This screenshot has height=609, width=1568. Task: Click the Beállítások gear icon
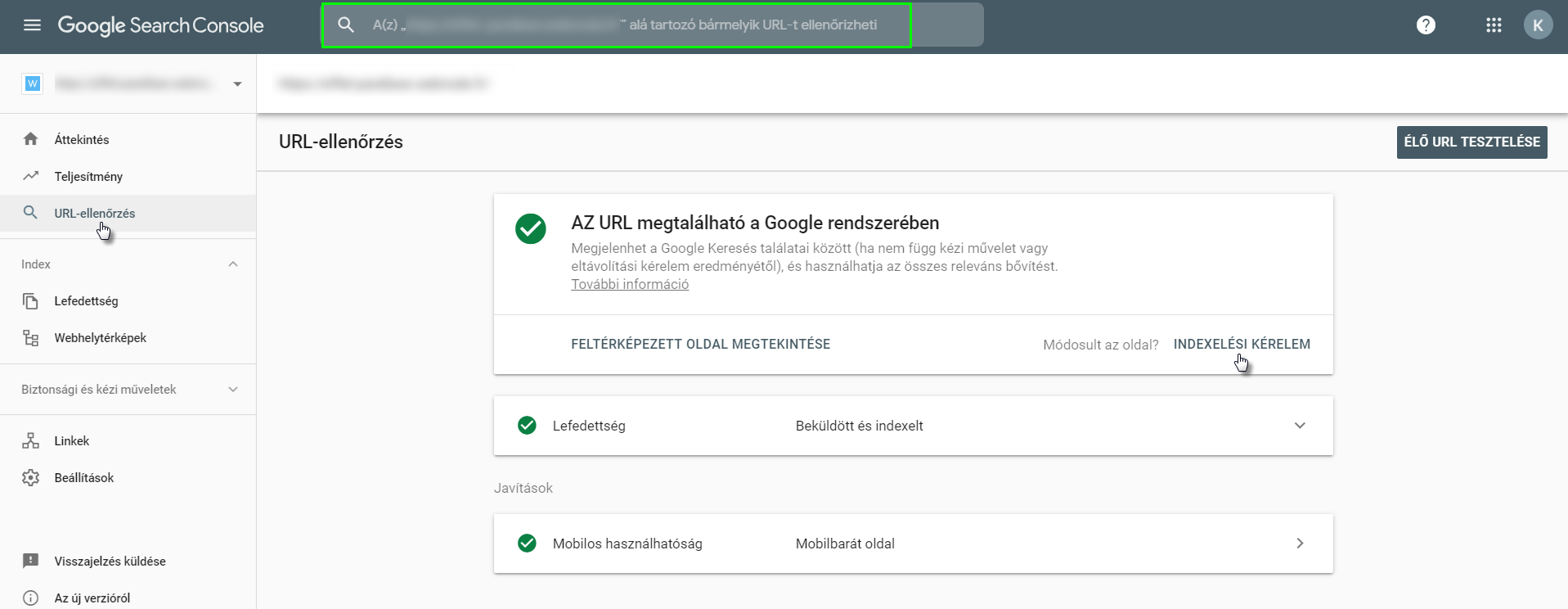(x=31, y=477)
